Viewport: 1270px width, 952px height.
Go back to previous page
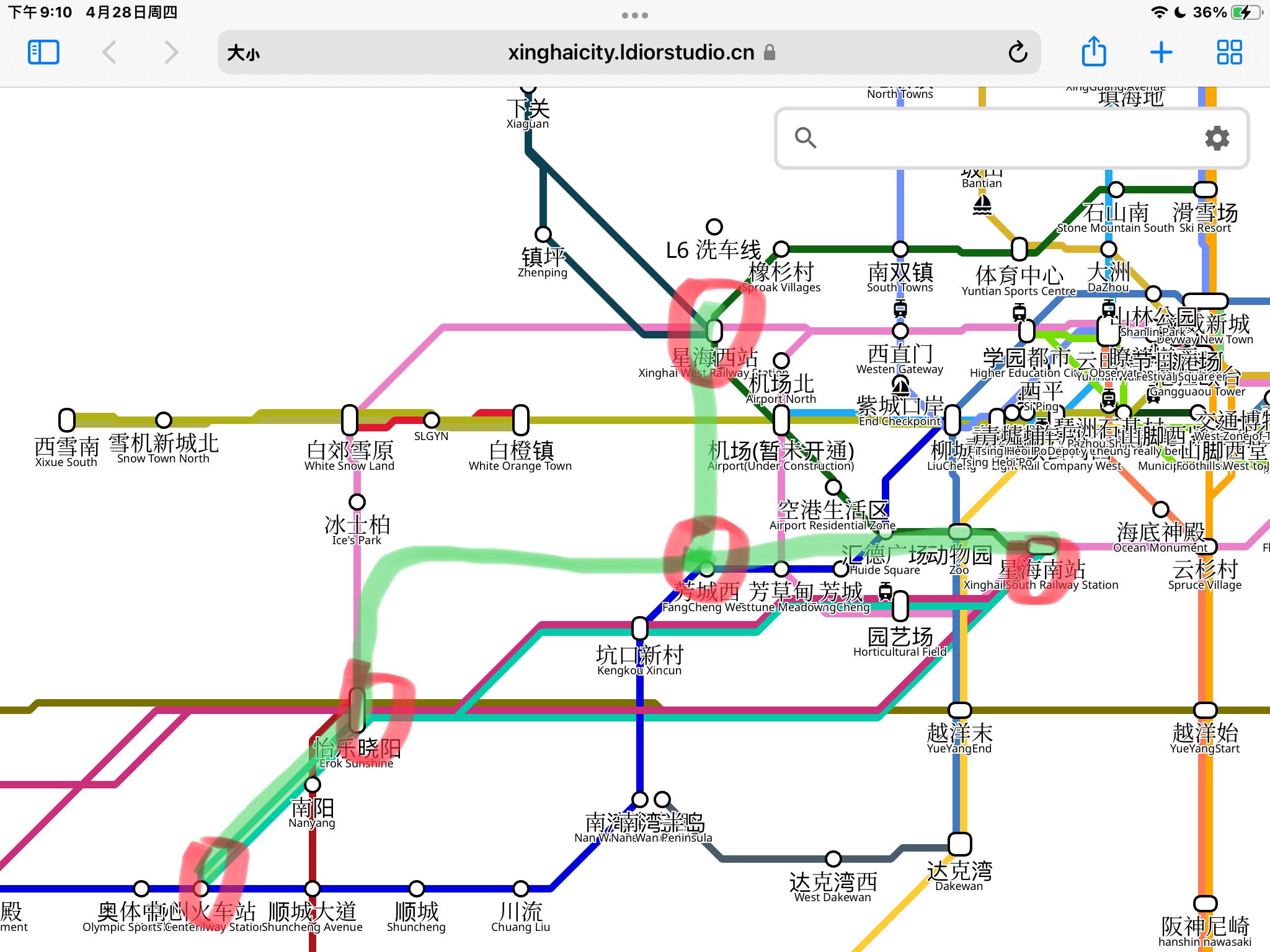(109, 52)
